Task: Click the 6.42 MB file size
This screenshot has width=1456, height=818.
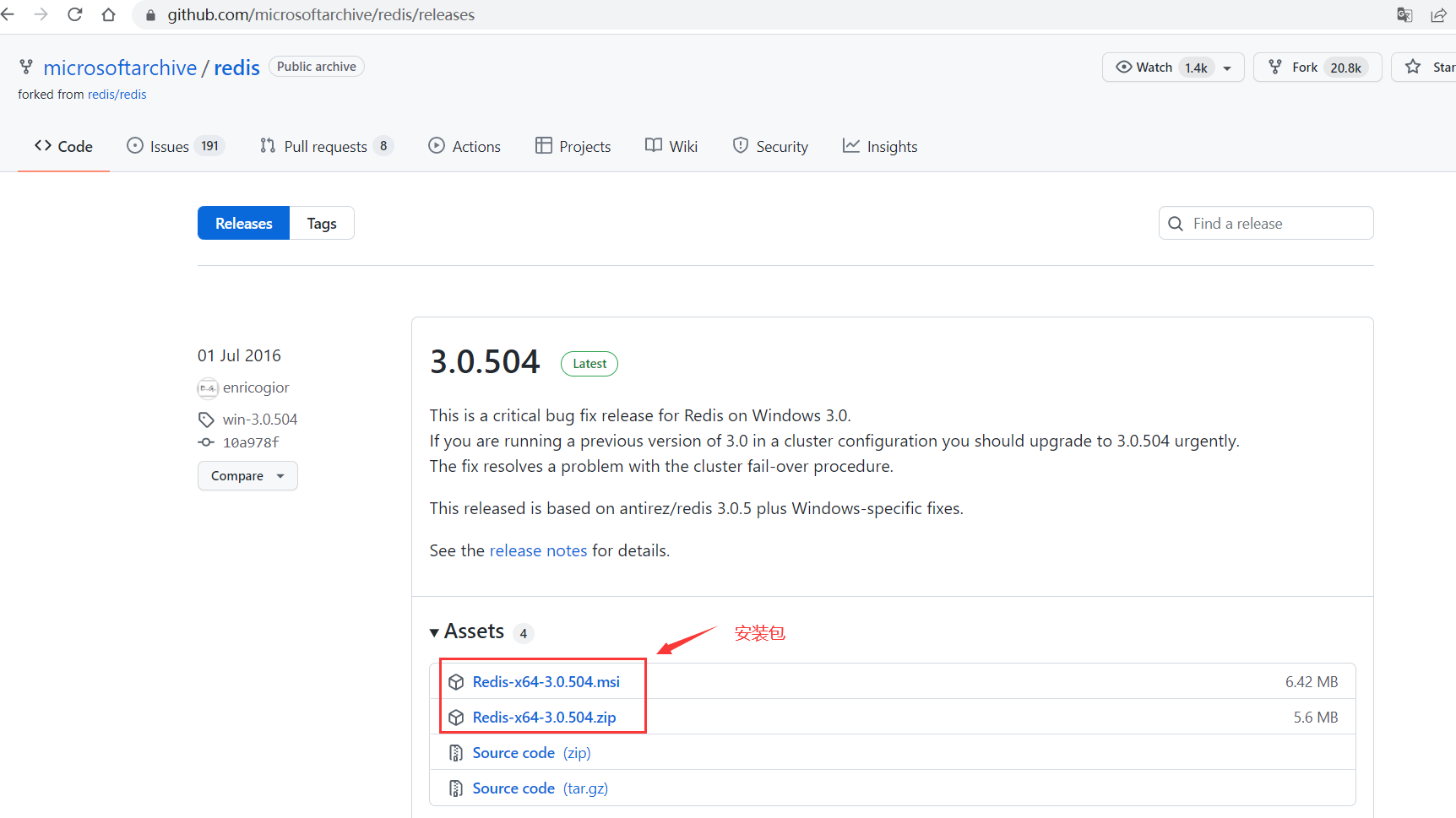Action: pos(1312,682)
